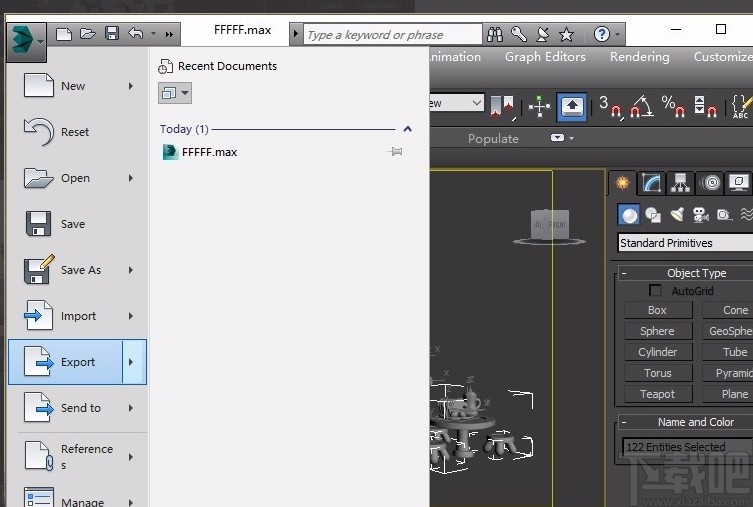Switch to Modify command panel tab
This screenshot has width=753, height=507.
[x=651, y=183]
